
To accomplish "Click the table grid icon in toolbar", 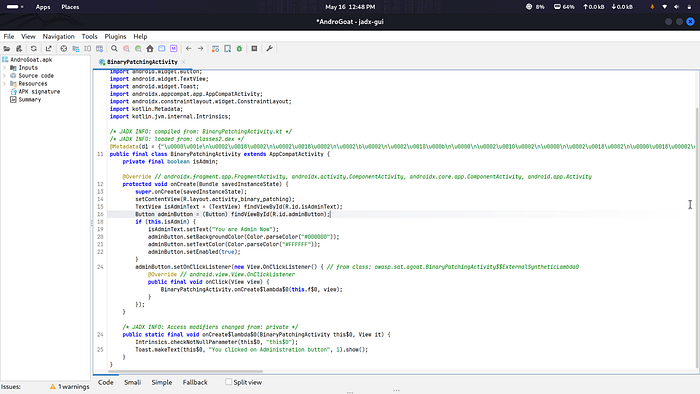I will pos(99,49).
